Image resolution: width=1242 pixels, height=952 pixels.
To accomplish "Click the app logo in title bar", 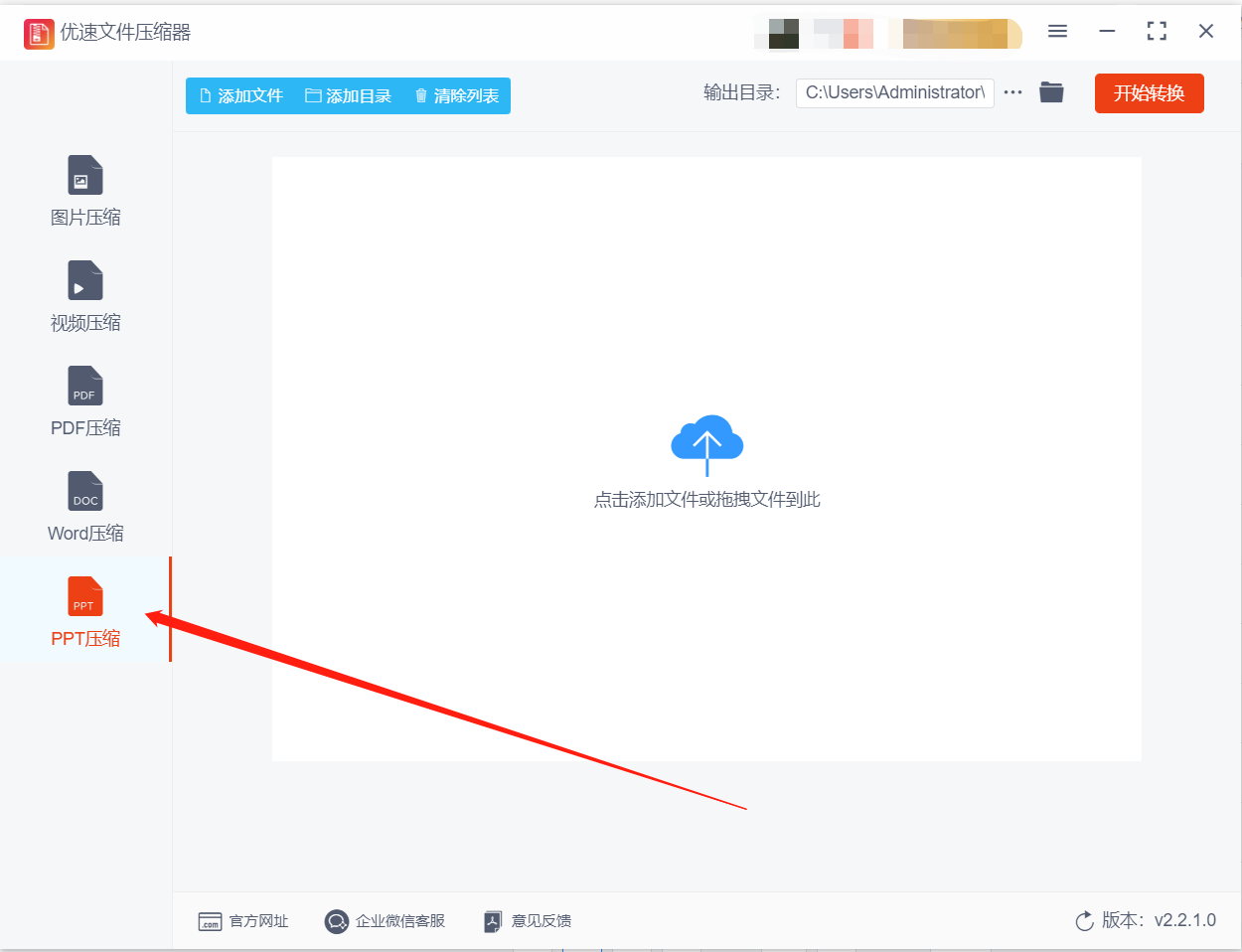I will [x=39, y=33].
